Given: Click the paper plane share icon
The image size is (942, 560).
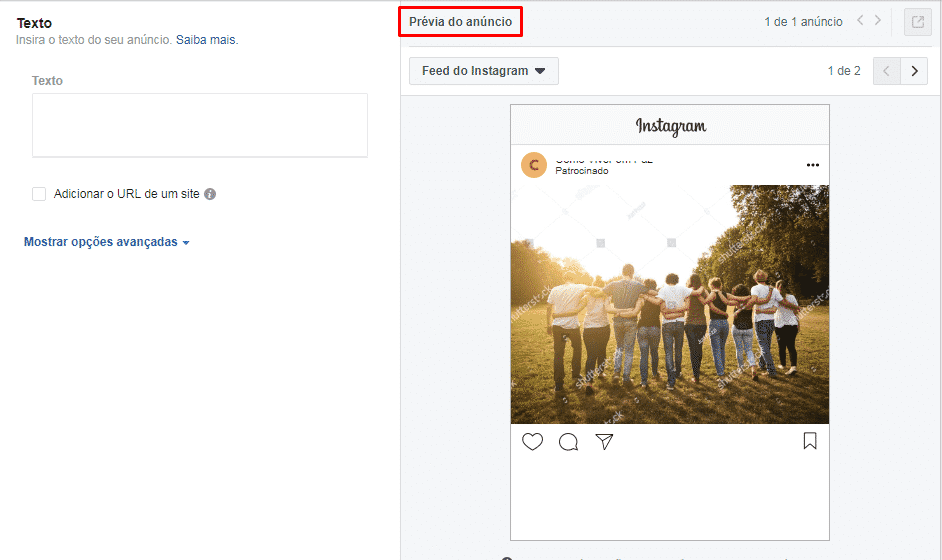Looking at the screenshot, I should pyautogui.click(x=604, y=442).
